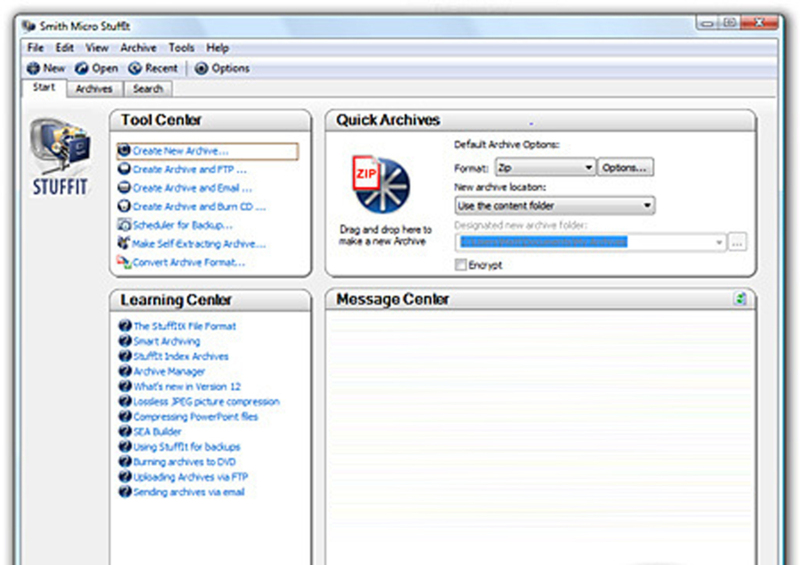This screenshot has width=800, height=565.
Task: Click the Format Options... button
Action: 625,167
